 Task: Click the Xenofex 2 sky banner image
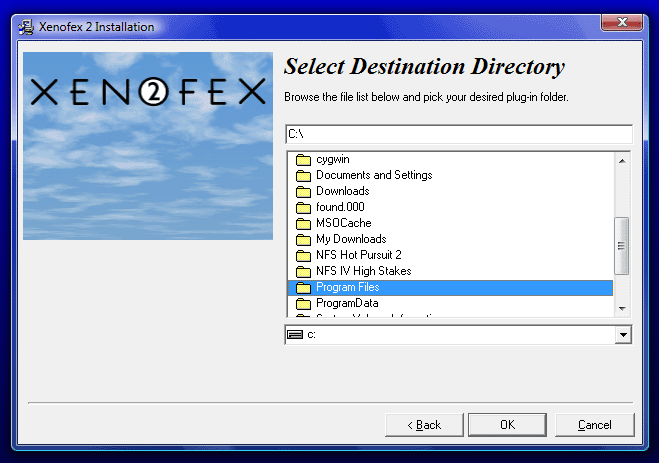tap(148, 146)
